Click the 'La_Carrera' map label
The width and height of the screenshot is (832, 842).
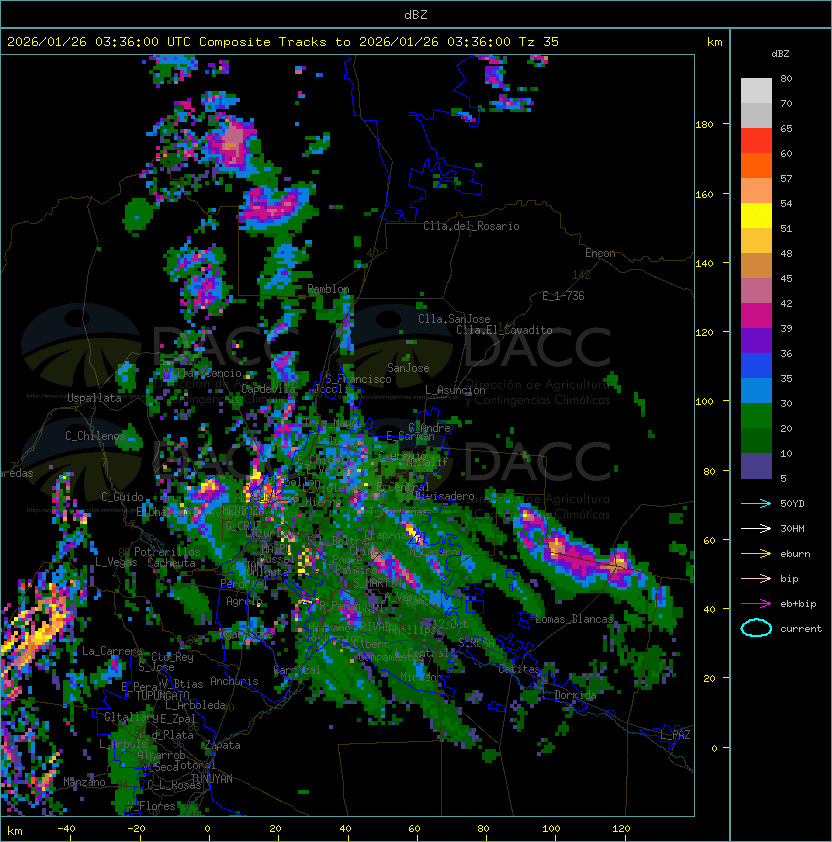112,651
